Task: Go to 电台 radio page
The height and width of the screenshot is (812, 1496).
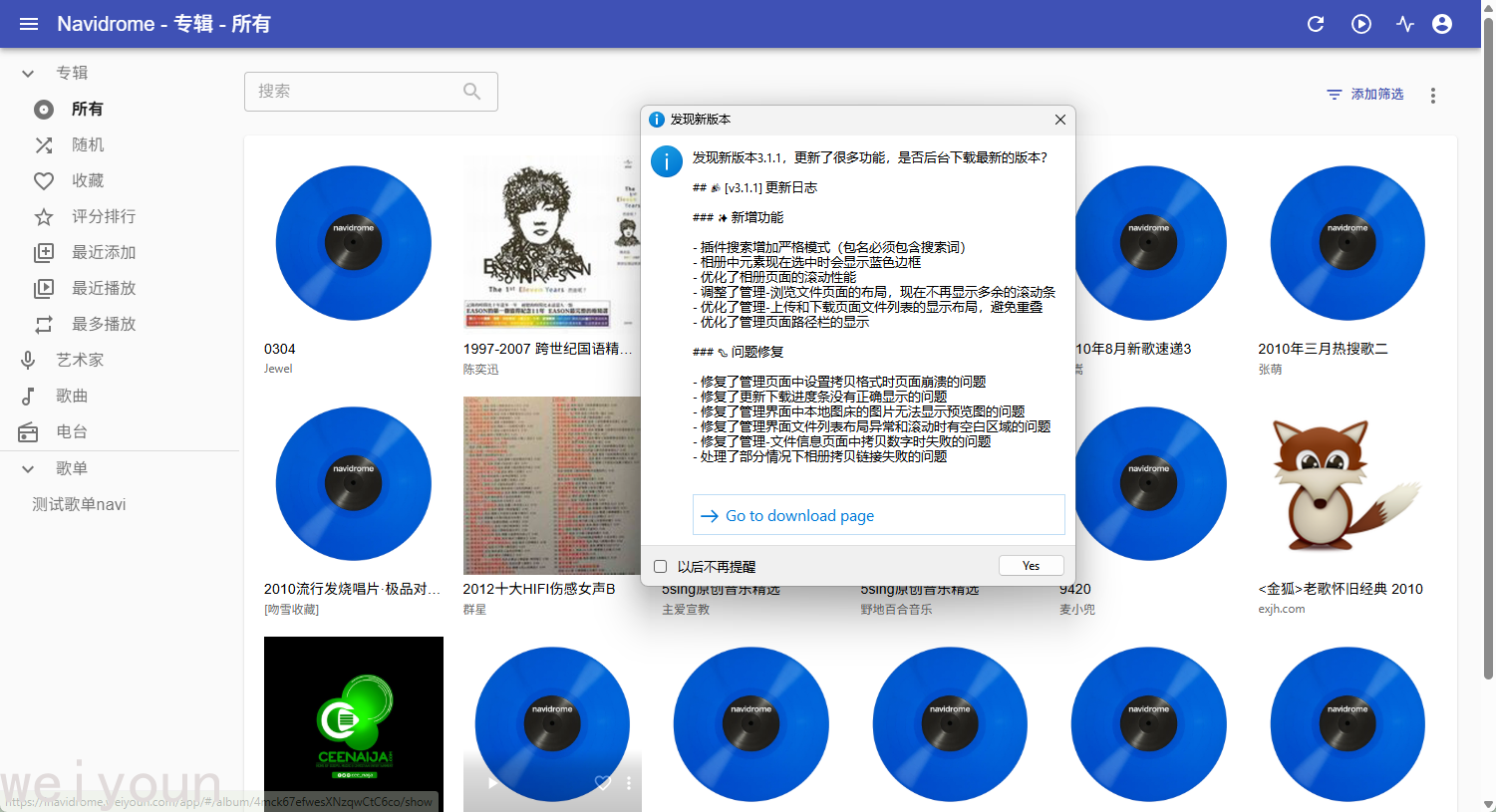Action: coord(71,432)
